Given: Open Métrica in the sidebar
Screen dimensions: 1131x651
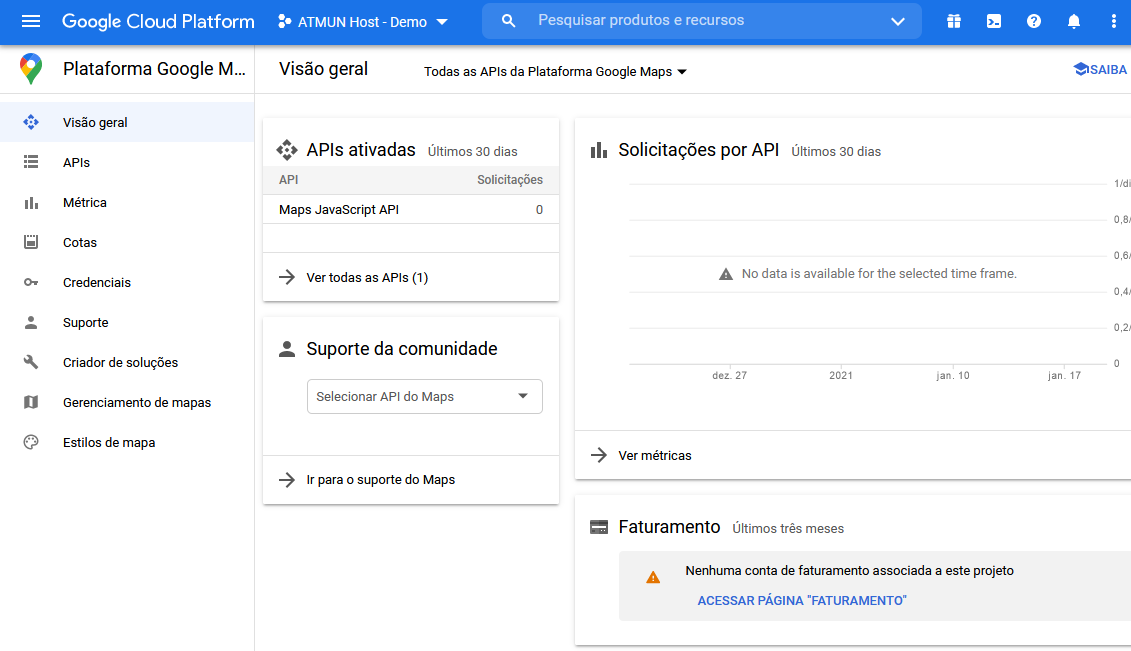Looking at the screenshot, I should pos(127,203).
